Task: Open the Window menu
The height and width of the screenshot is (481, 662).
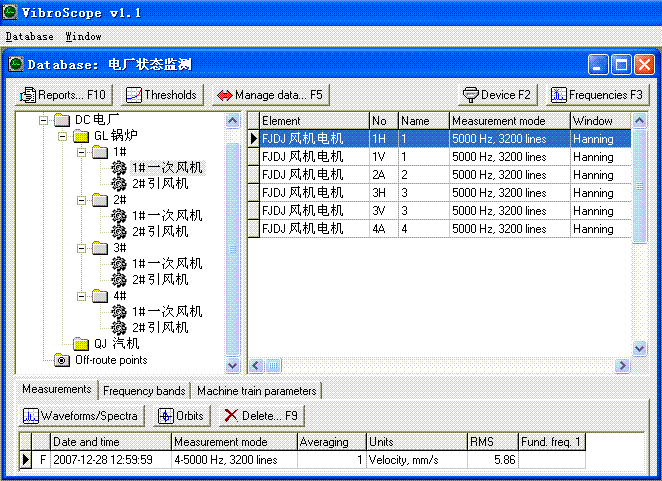Action: 84,37
